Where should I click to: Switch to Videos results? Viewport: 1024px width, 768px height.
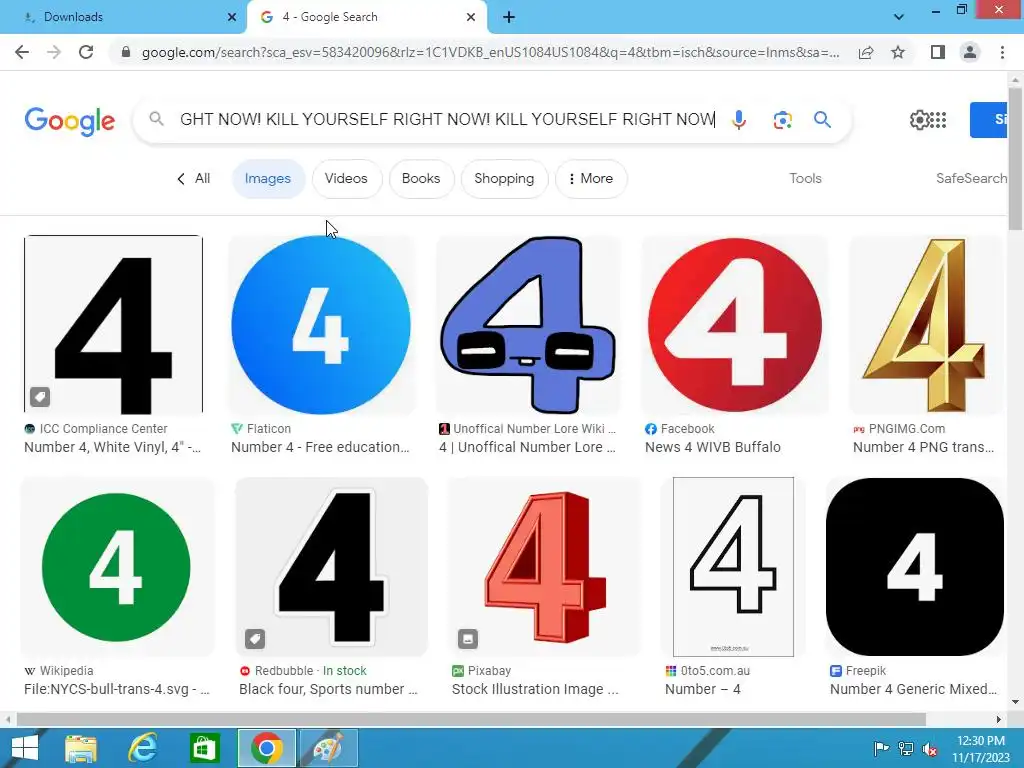346,178
